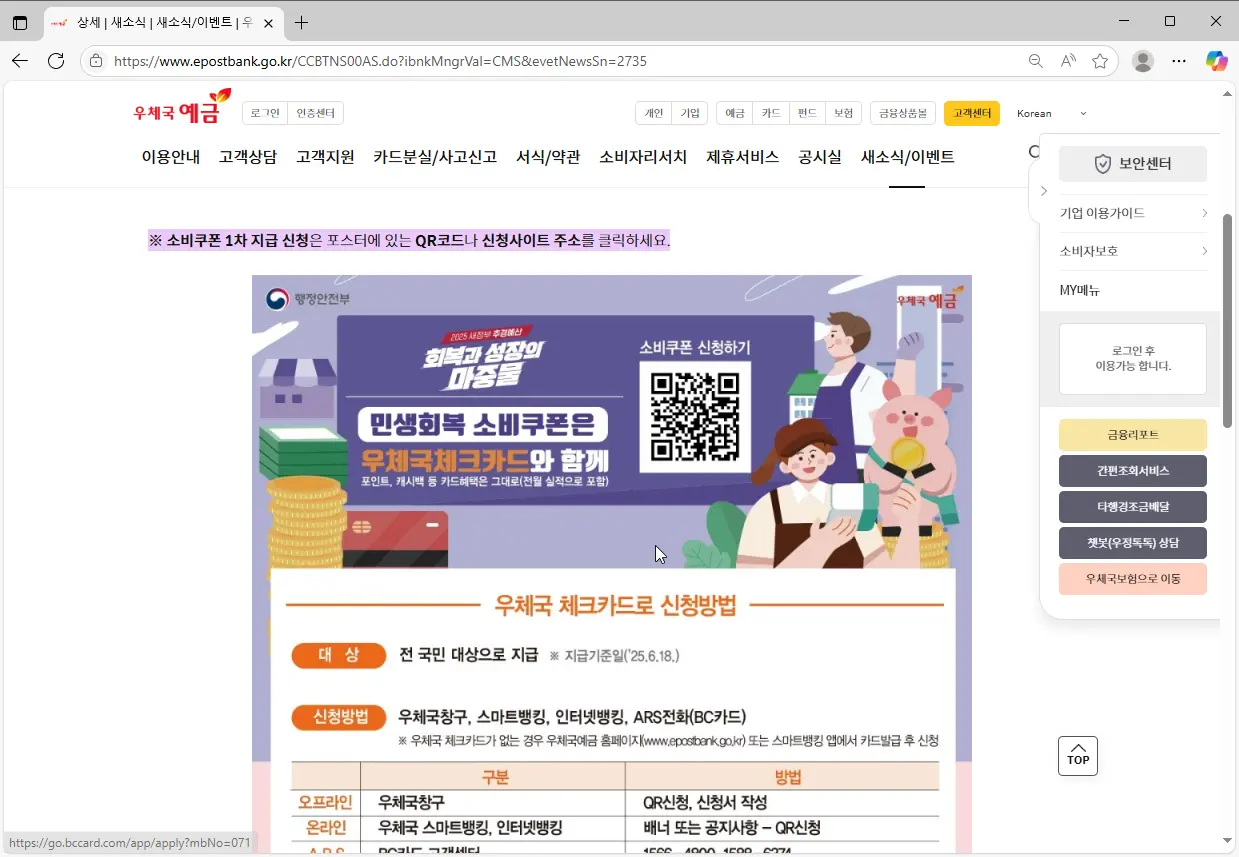Select the 카드 category button

pyautogui.click(x=771, y=113)
